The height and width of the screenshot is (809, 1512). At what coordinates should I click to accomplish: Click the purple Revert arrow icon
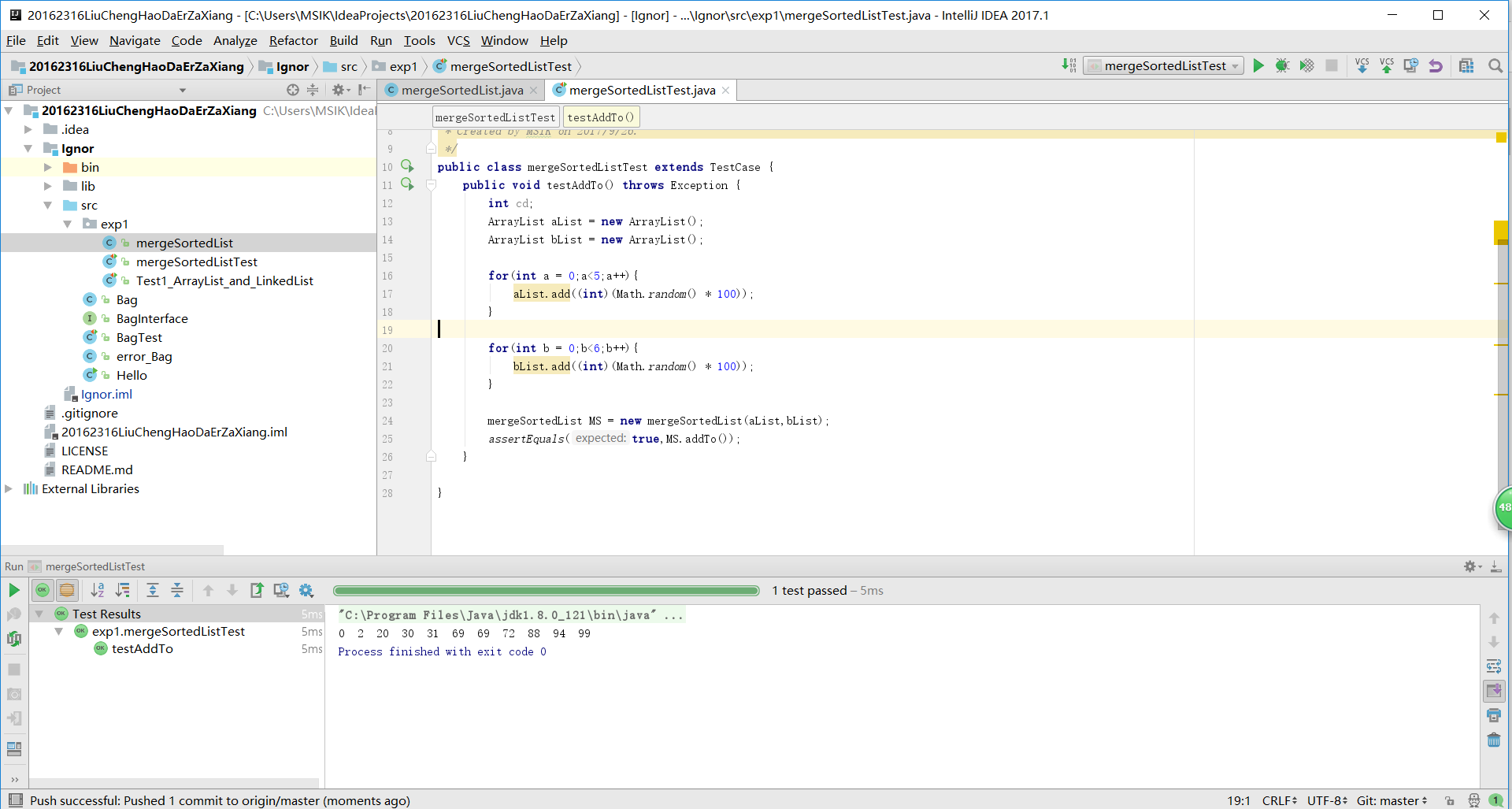1436,65
